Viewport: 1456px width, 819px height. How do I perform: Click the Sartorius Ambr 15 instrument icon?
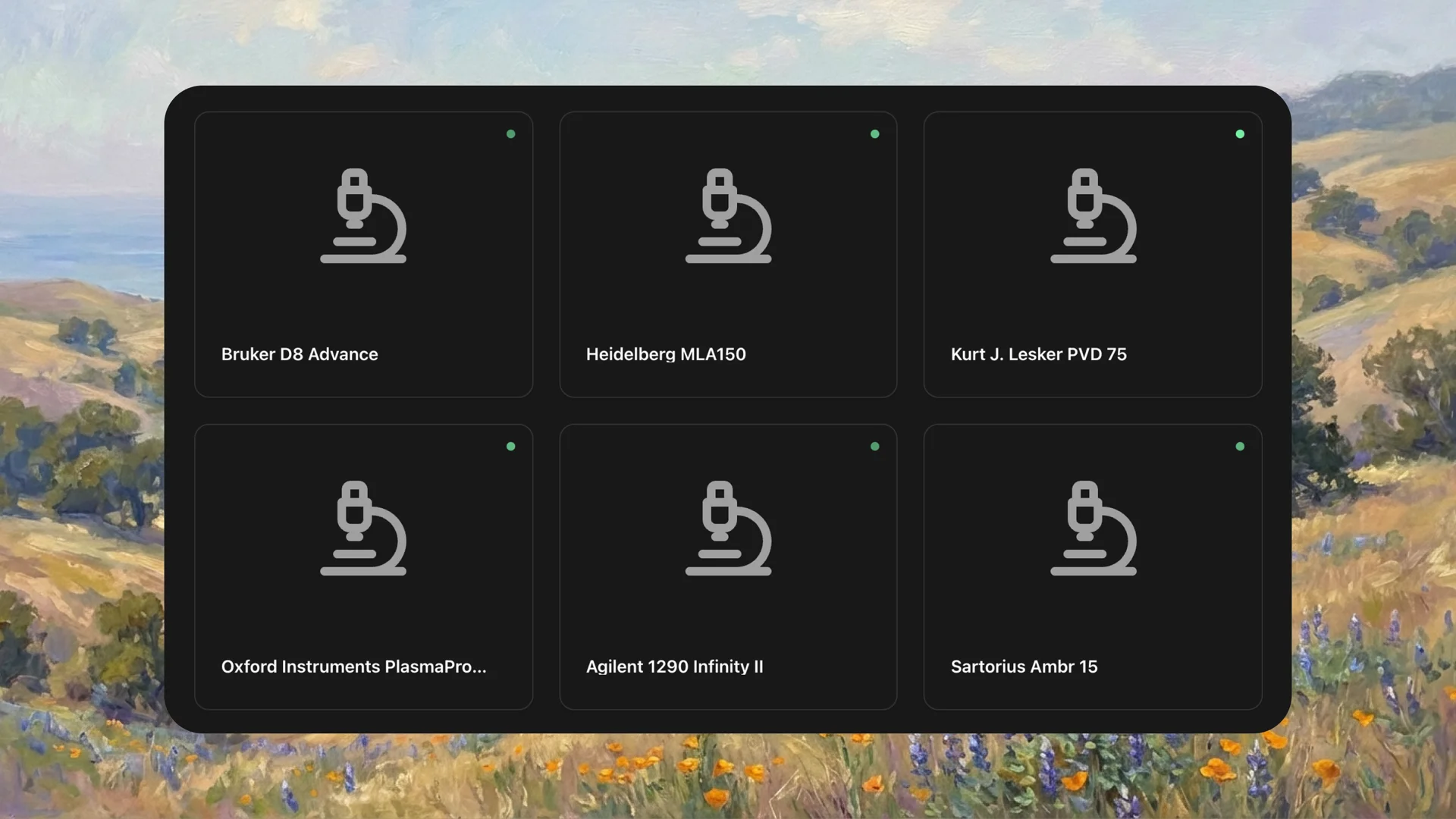pyautogui.click(x=1093, y=530)
